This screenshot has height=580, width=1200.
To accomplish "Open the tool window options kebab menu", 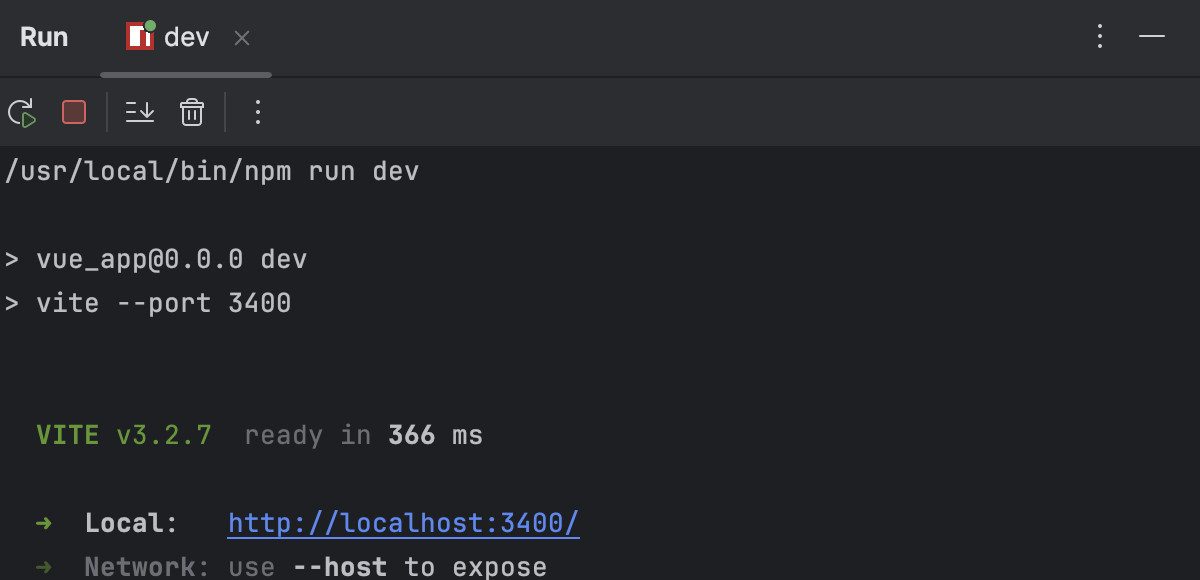I will point(1099,36).
